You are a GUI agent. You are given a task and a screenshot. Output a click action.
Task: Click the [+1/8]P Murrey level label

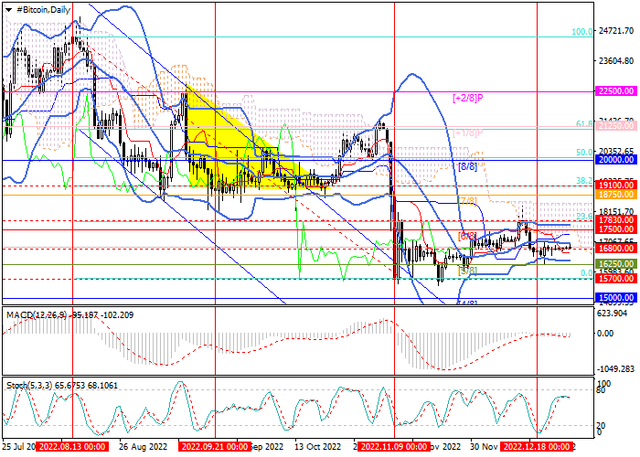pyautogui.click(x=468, y=133)
